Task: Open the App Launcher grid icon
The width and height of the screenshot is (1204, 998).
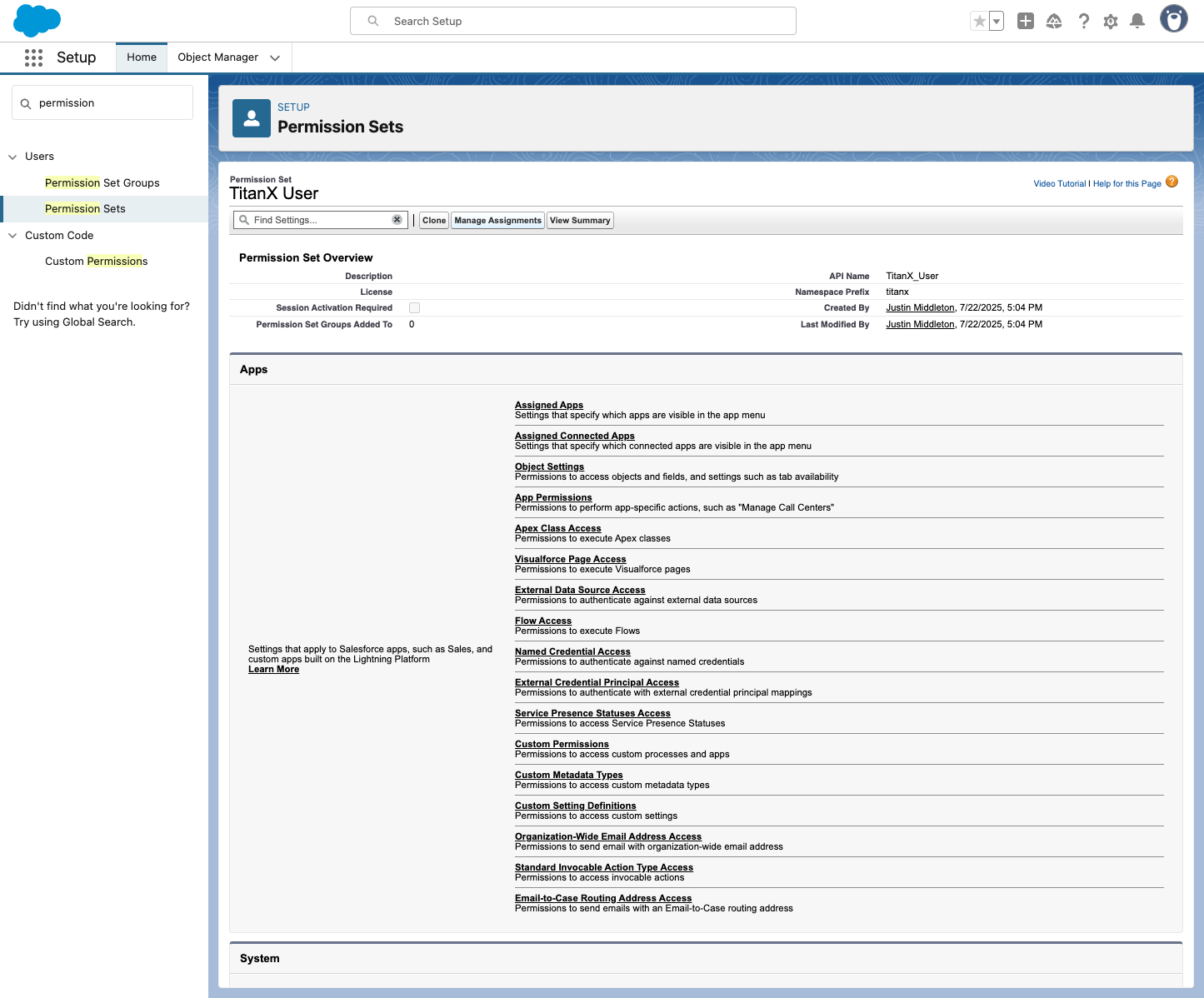Action: (33, 57)
